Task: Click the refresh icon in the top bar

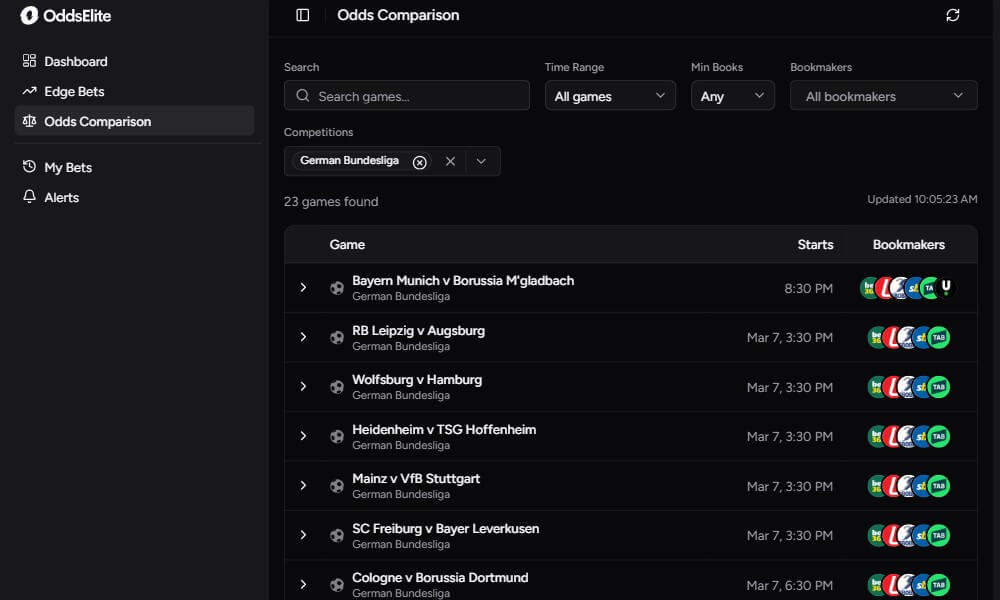Action: pos(952,15)
